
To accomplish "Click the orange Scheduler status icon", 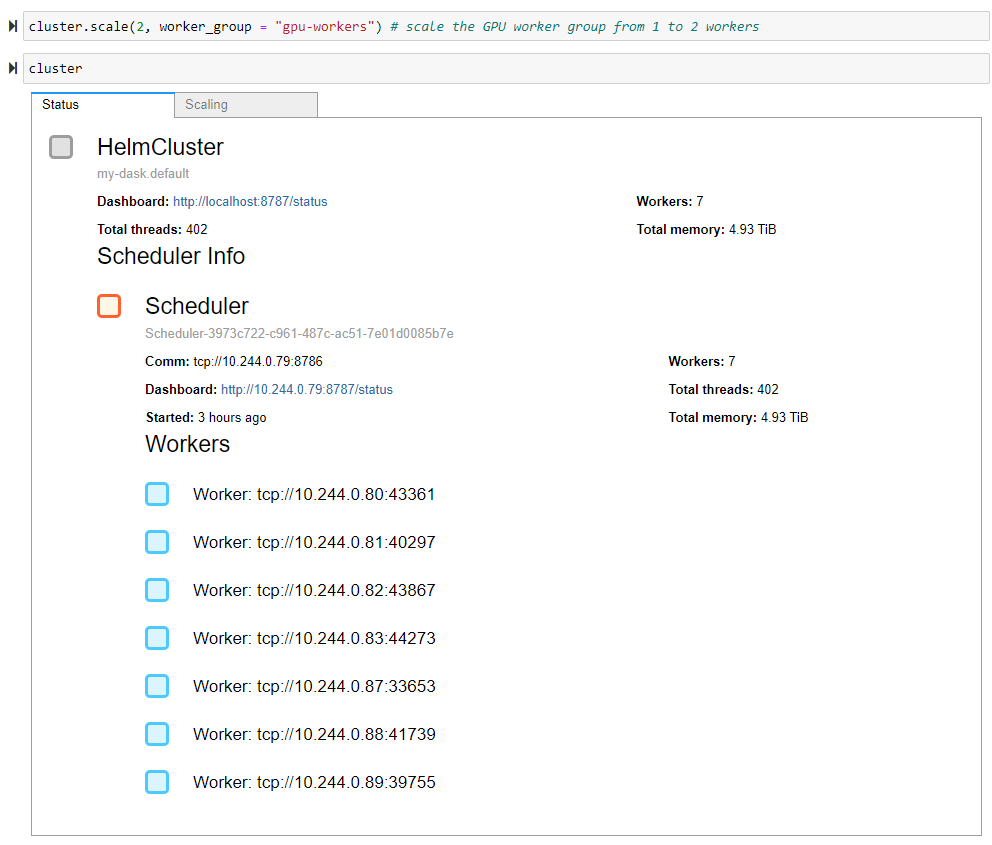I will click(x=109, y=305).
